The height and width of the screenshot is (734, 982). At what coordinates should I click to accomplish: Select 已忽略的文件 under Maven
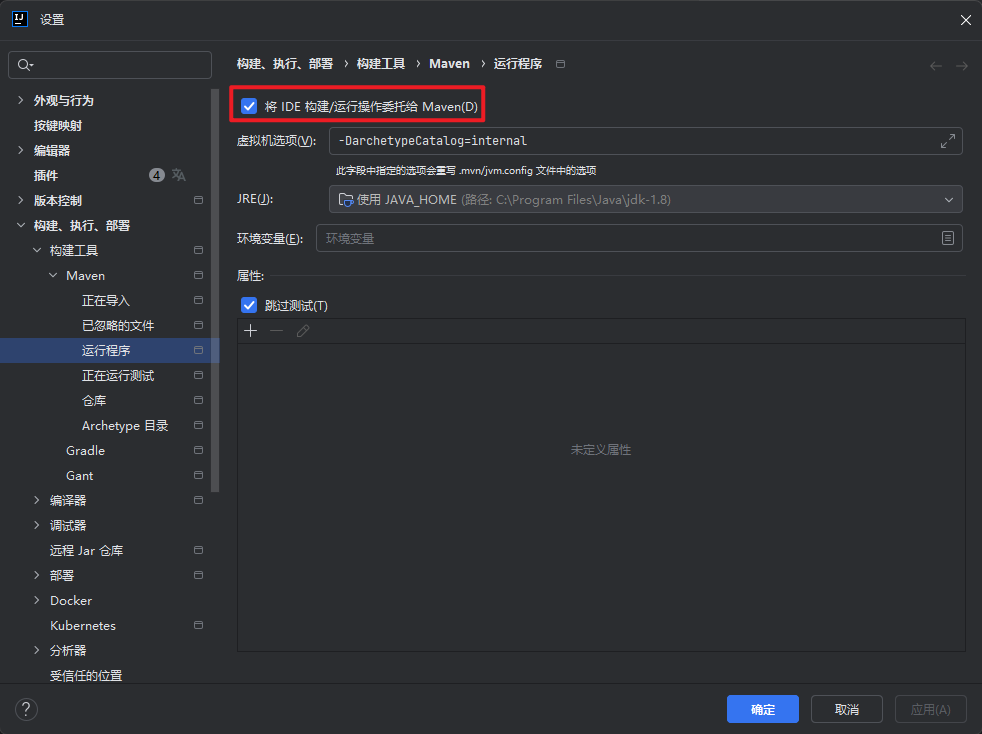(118, 326)
